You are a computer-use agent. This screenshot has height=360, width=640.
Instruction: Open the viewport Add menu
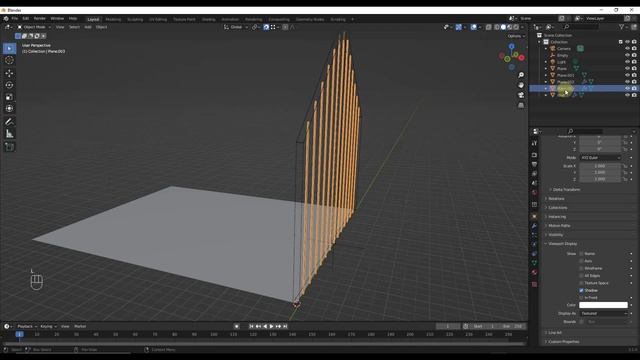tap(88, 27)
